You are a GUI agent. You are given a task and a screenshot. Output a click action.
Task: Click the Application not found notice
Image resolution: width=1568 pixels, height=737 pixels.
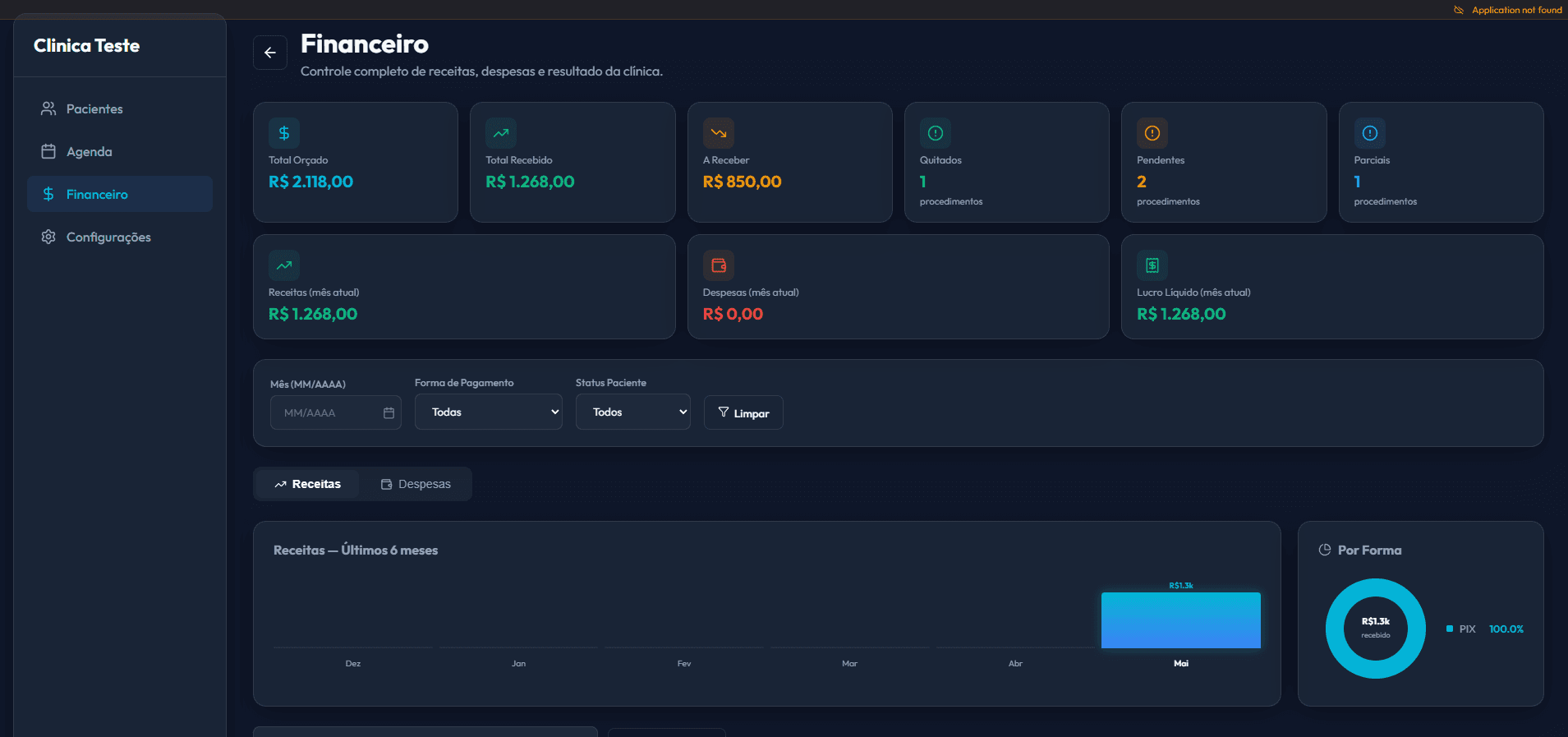[x=1508, y=10]
